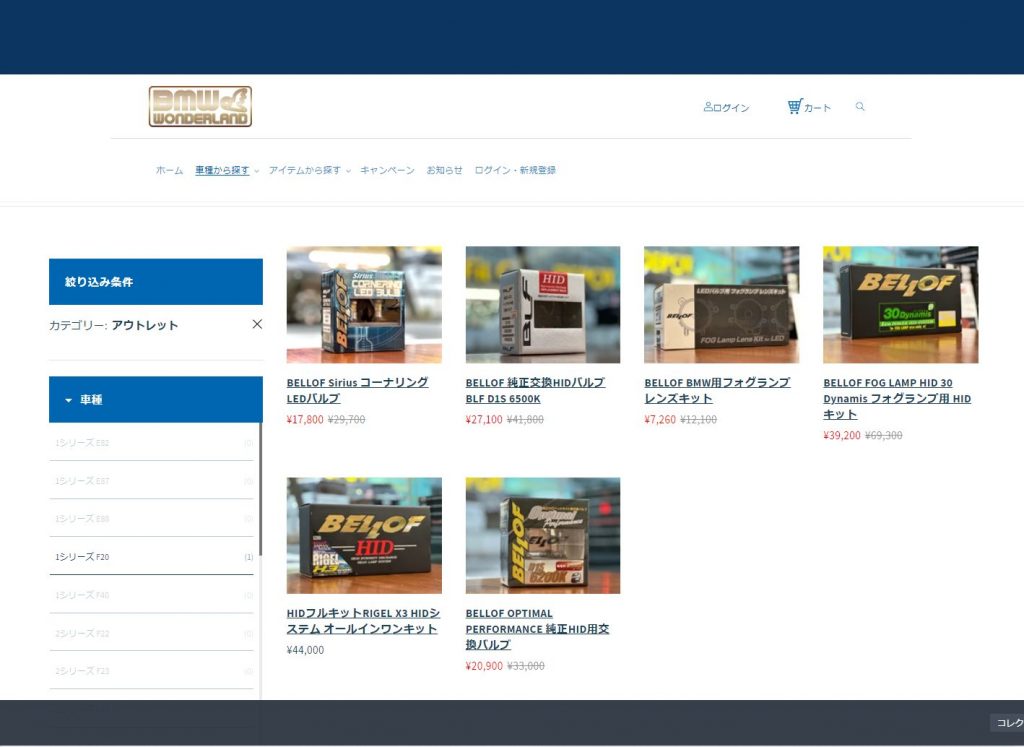
Task: Click the カテゴリー: アウトレット filter label
Action: [114, 325]
